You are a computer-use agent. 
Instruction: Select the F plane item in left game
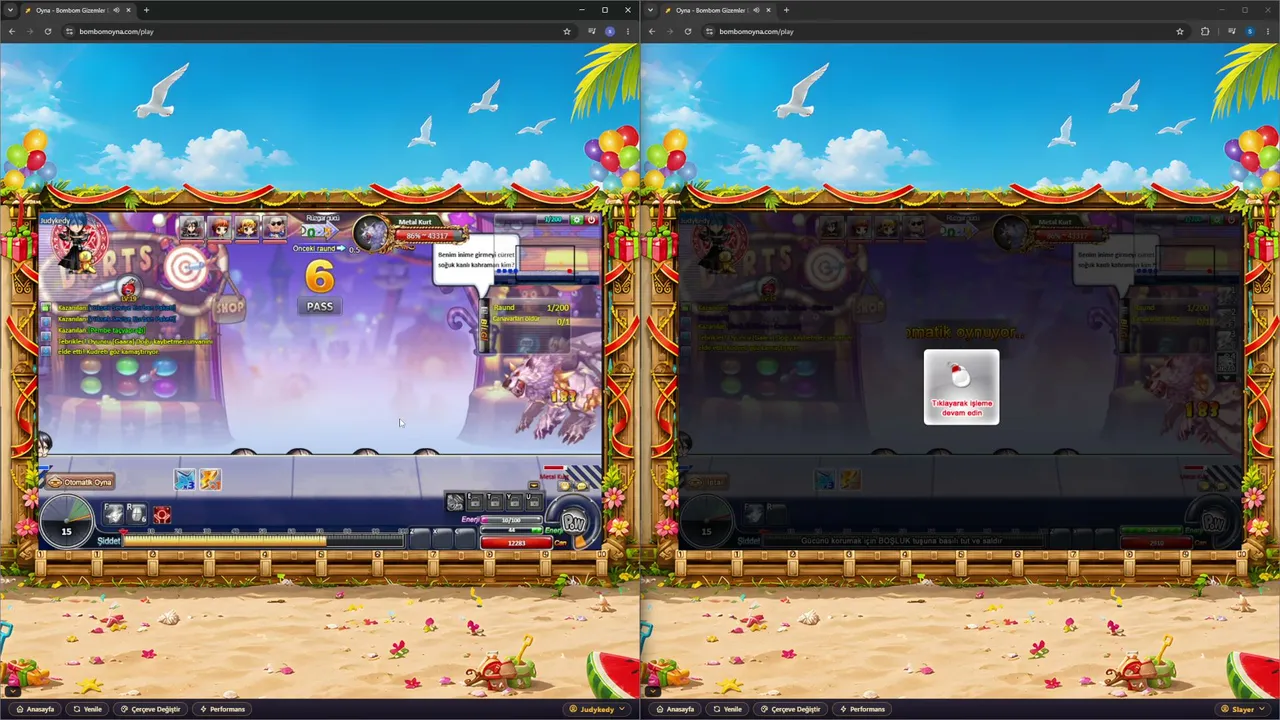click(x=114, y=514)
